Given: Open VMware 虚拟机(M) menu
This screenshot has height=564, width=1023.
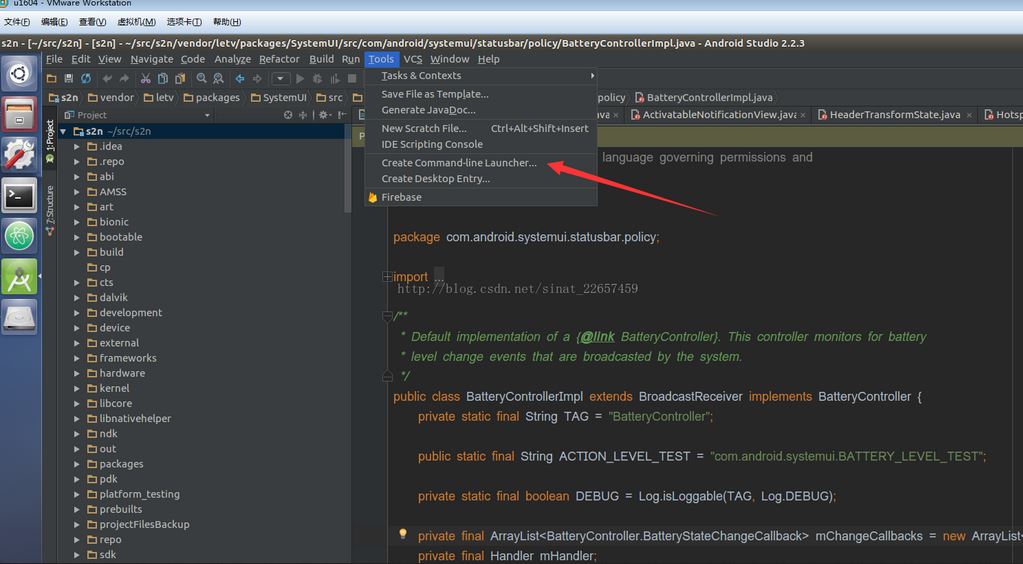Looking at the screenshot, I should (136, 22).
